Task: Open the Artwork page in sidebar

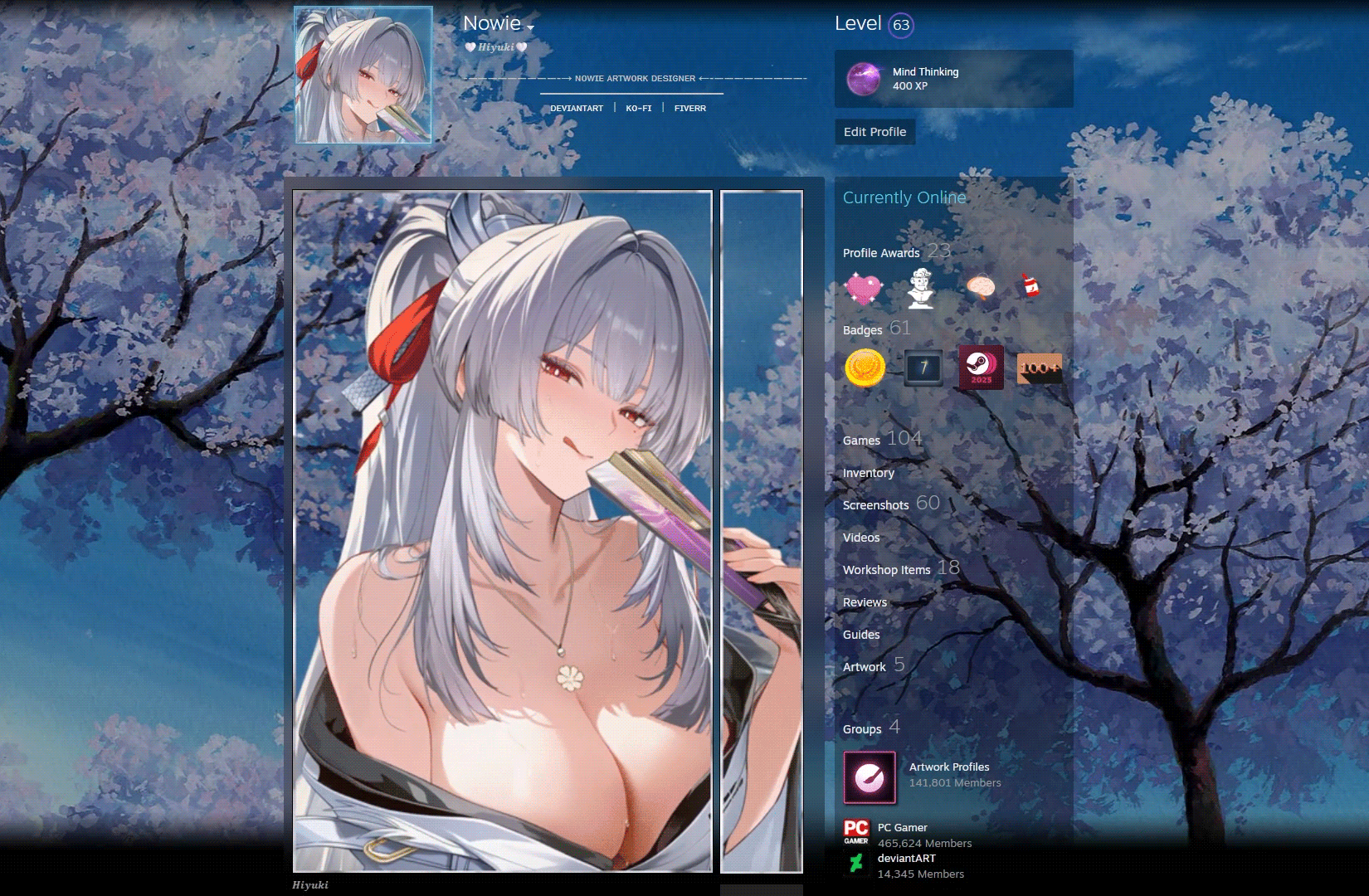Action: tap(865, 667)
